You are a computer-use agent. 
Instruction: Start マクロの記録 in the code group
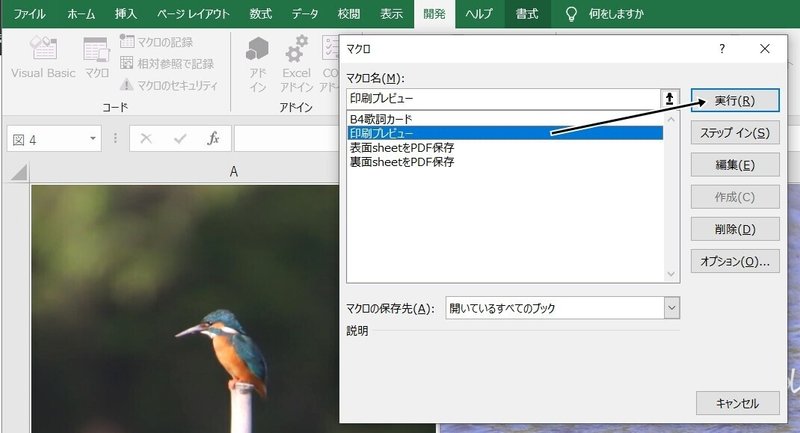[x=156, y=42]
